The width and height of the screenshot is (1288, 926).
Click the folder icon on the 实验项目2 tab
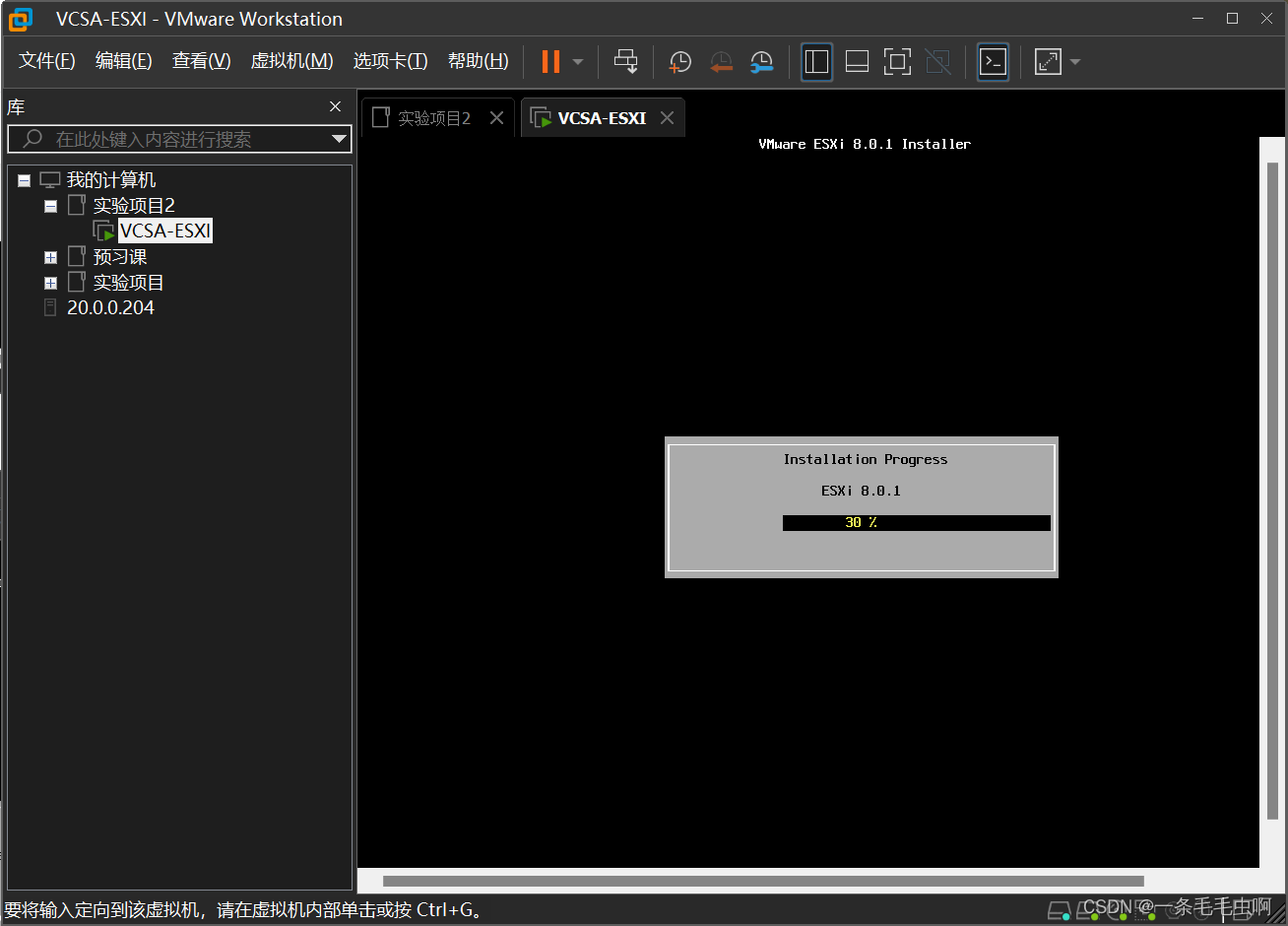(381, 118)
